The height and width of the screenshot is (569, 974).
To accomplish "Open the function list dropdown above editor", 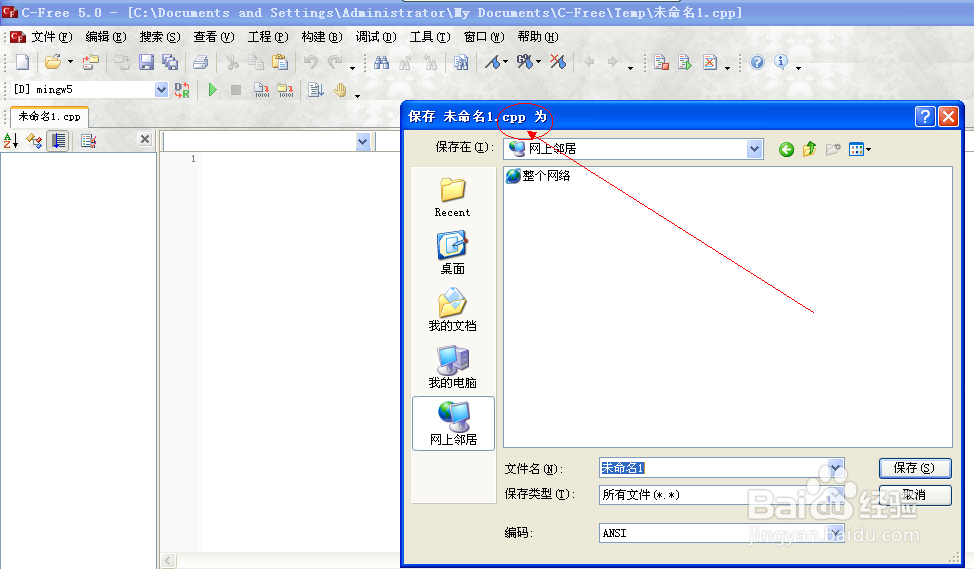I will point(363,142).
